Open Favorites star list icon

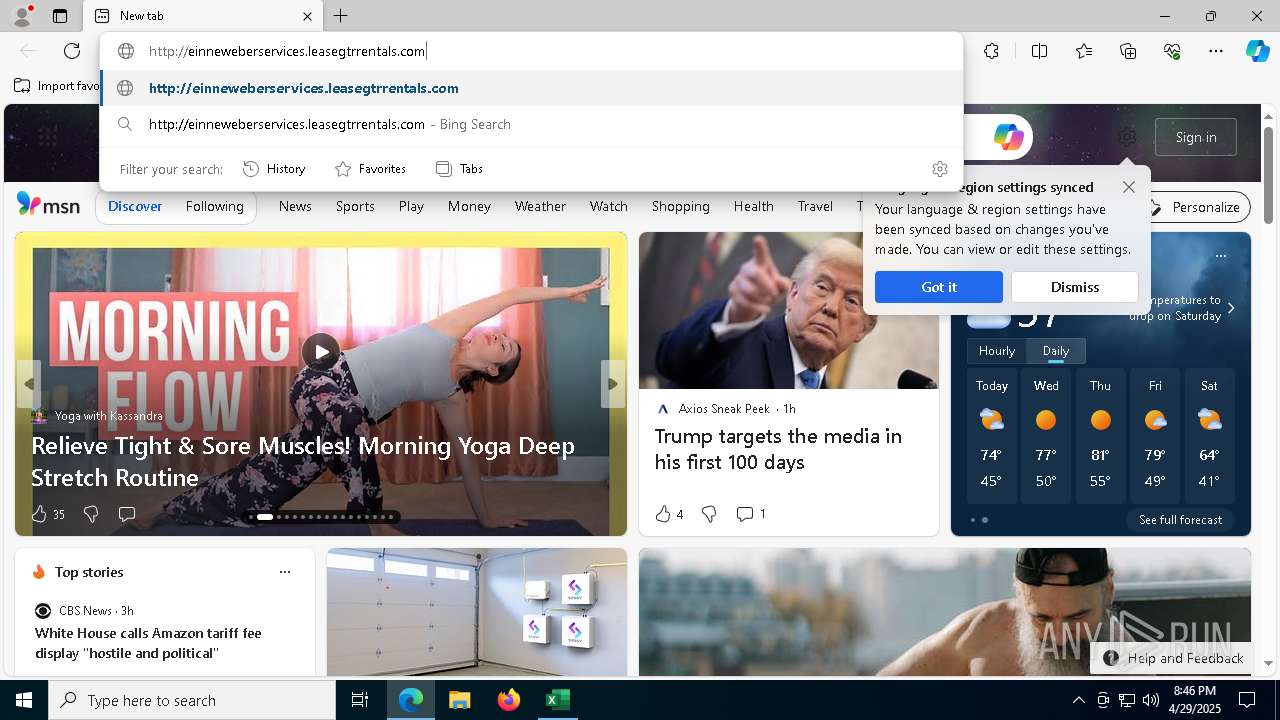[1084, 51]
